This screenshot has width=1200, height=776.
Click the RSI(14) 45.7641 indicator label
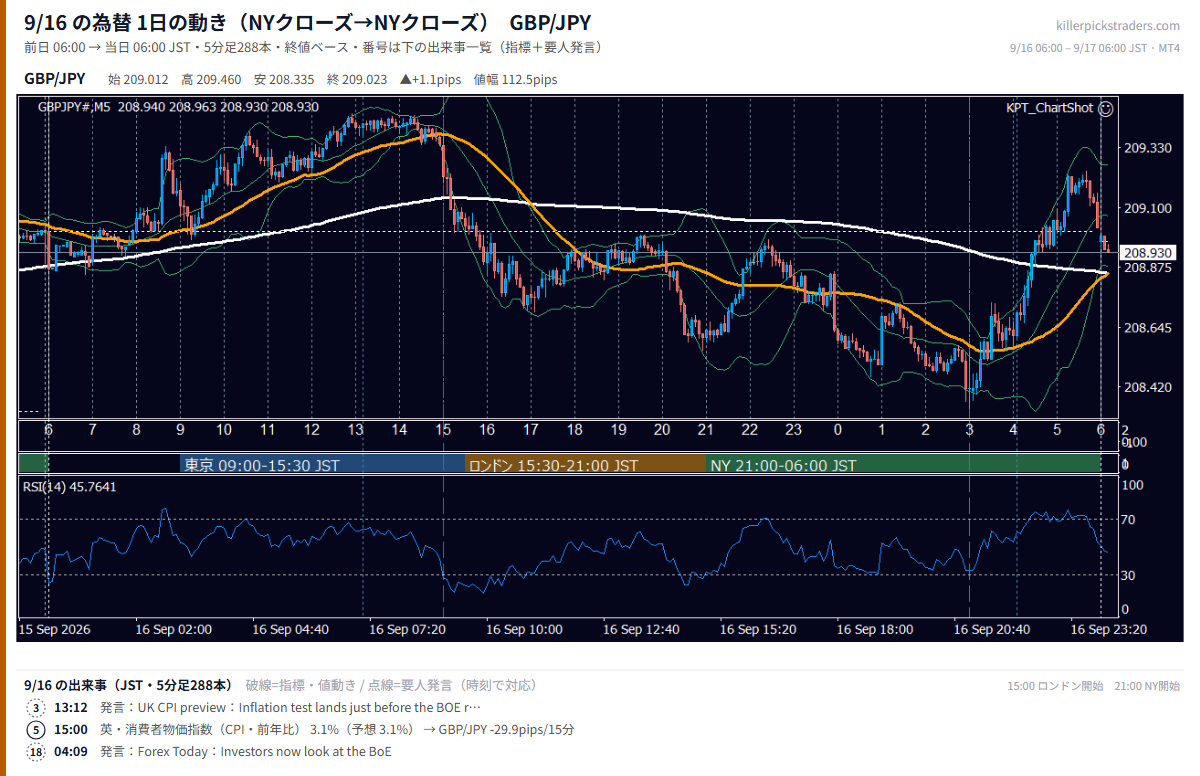pos(70,487)
